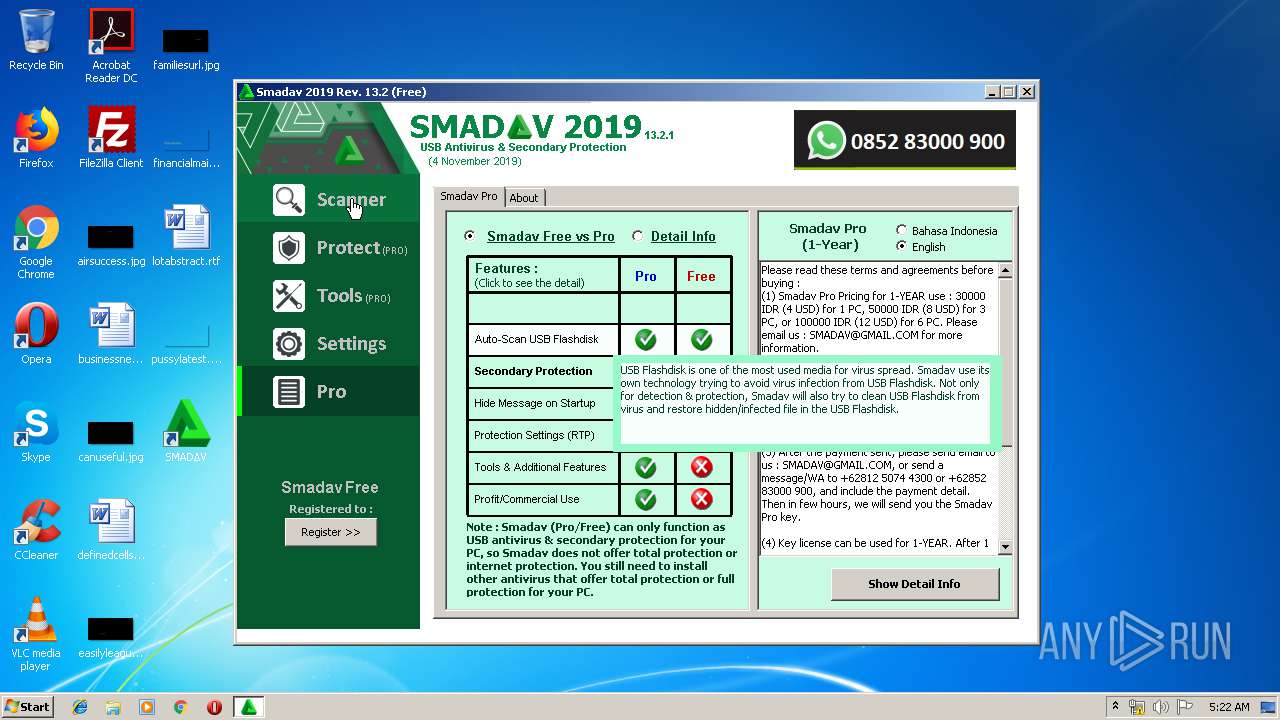Switch to the Smadav Pro tab

pyautogui.click(x=469, y=196)
